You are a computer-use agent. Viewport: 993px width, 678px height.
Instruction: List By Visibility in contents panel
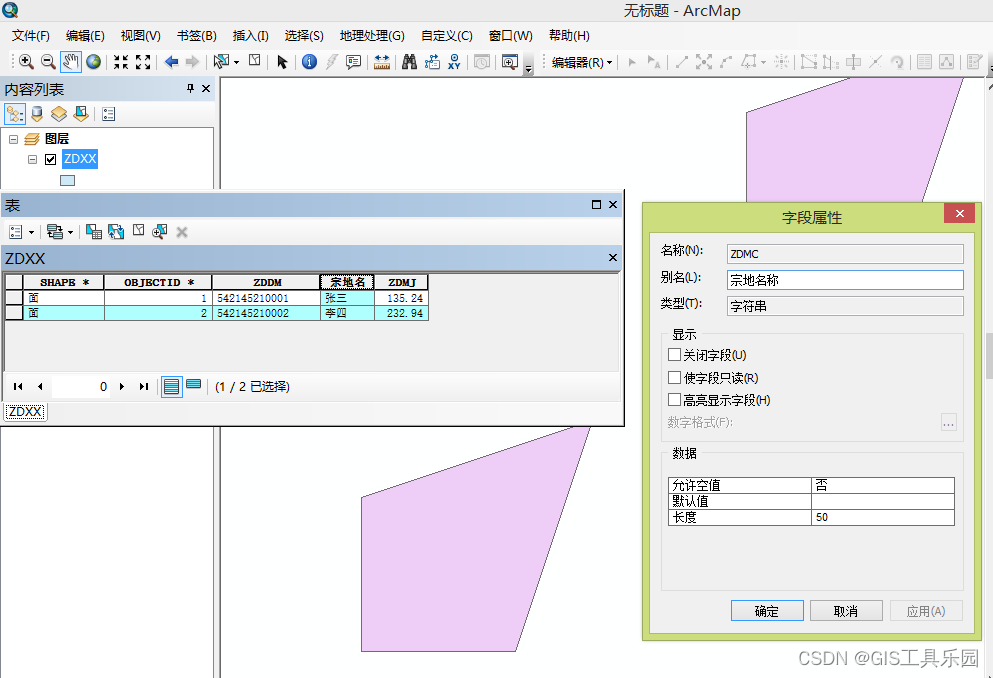[58, 114]
